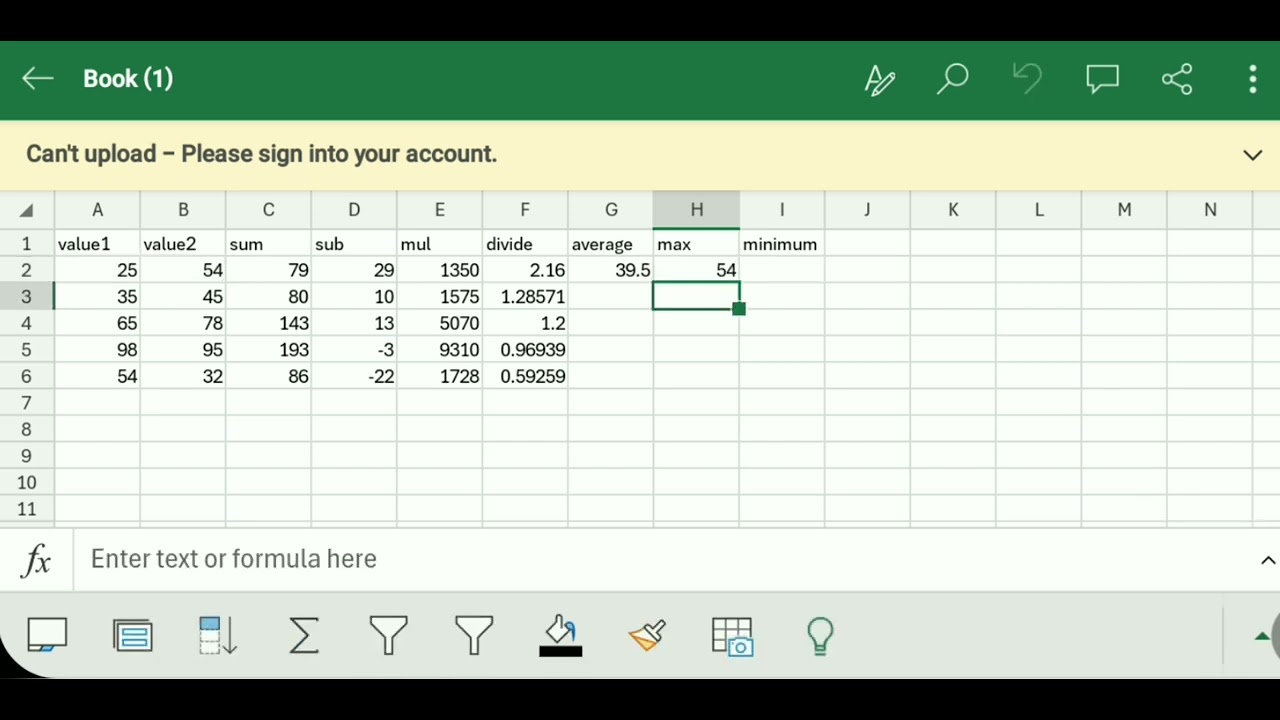The width and height of the screenshot is (1280, 720).
Task: Tap the stacked sheets icon in bottom toolbar
Action: click(x=133, y=636)
